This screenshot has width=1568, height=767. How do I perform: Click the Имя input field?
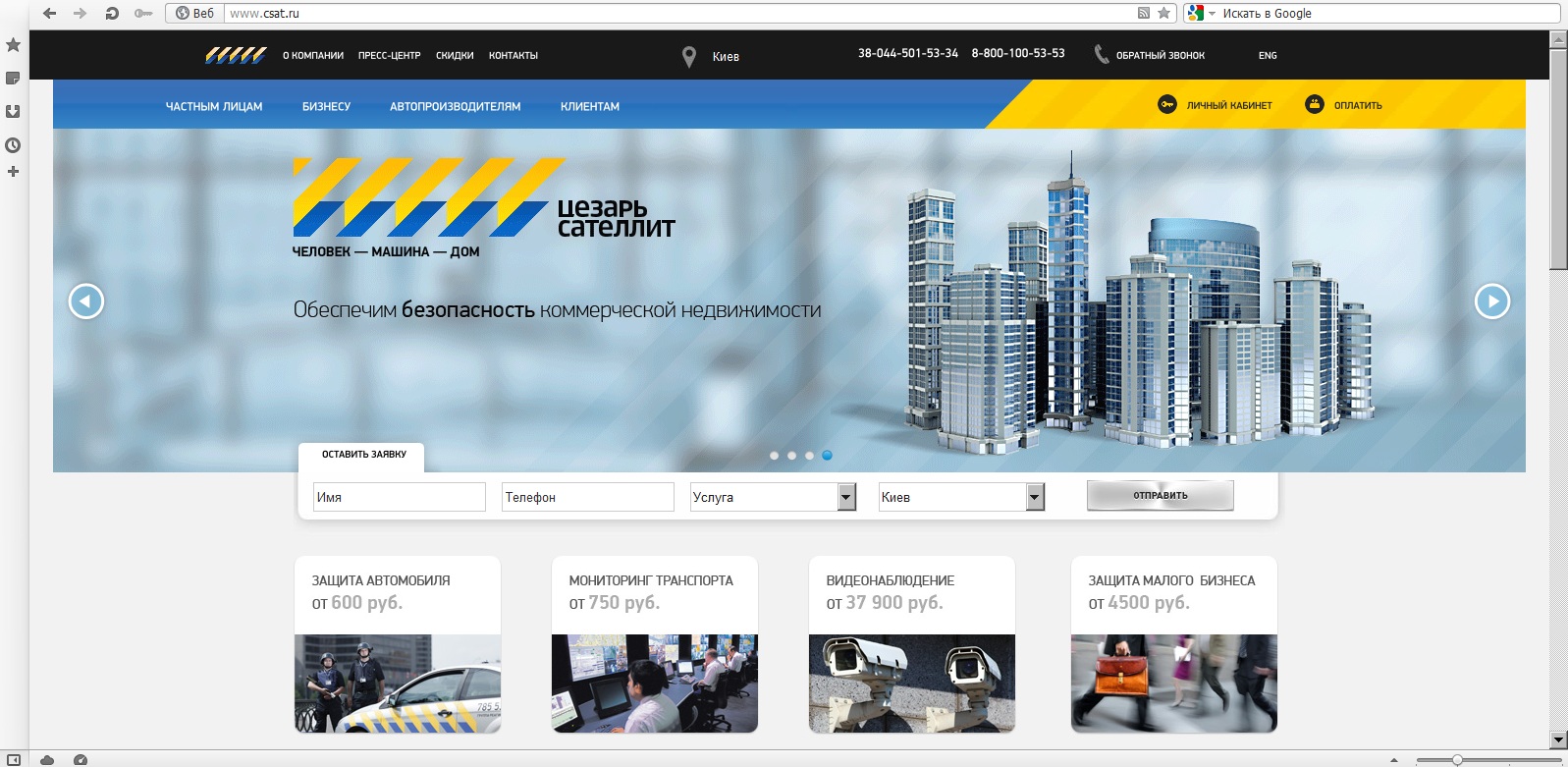[400, 497]
